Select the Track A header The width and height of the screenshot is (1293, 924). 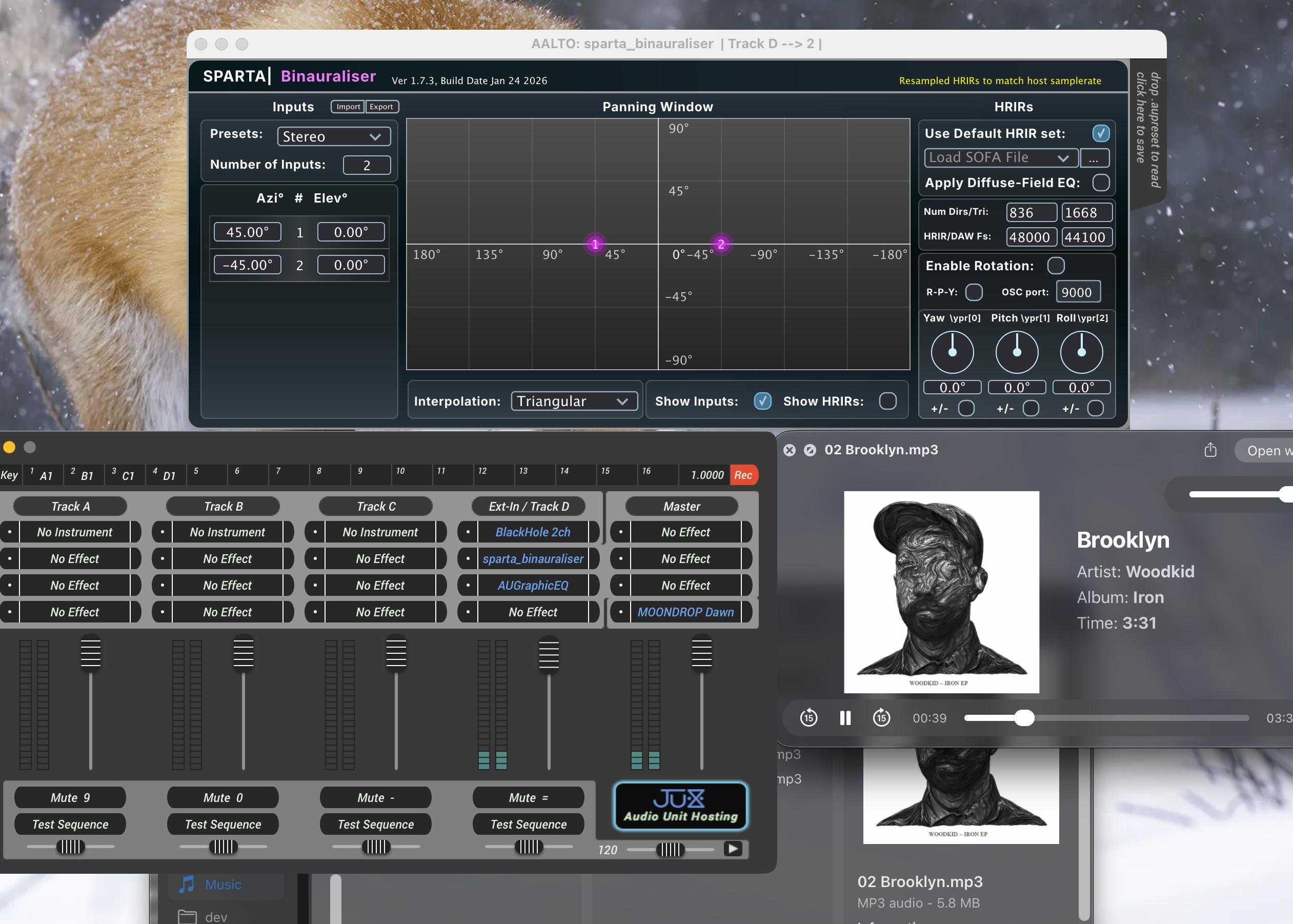70,507
